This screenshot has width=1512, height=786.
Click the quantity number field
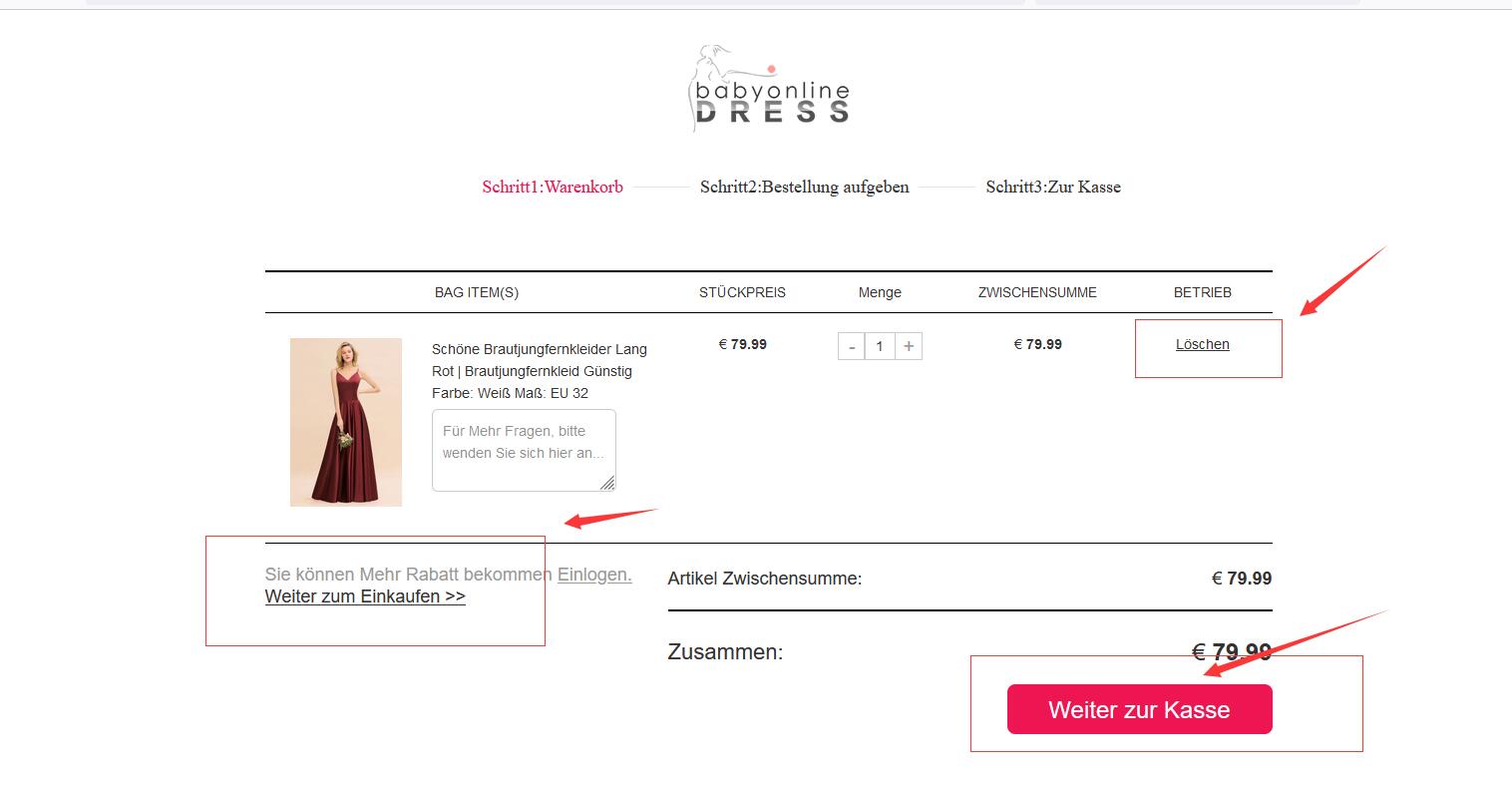(x=880, y=346)
